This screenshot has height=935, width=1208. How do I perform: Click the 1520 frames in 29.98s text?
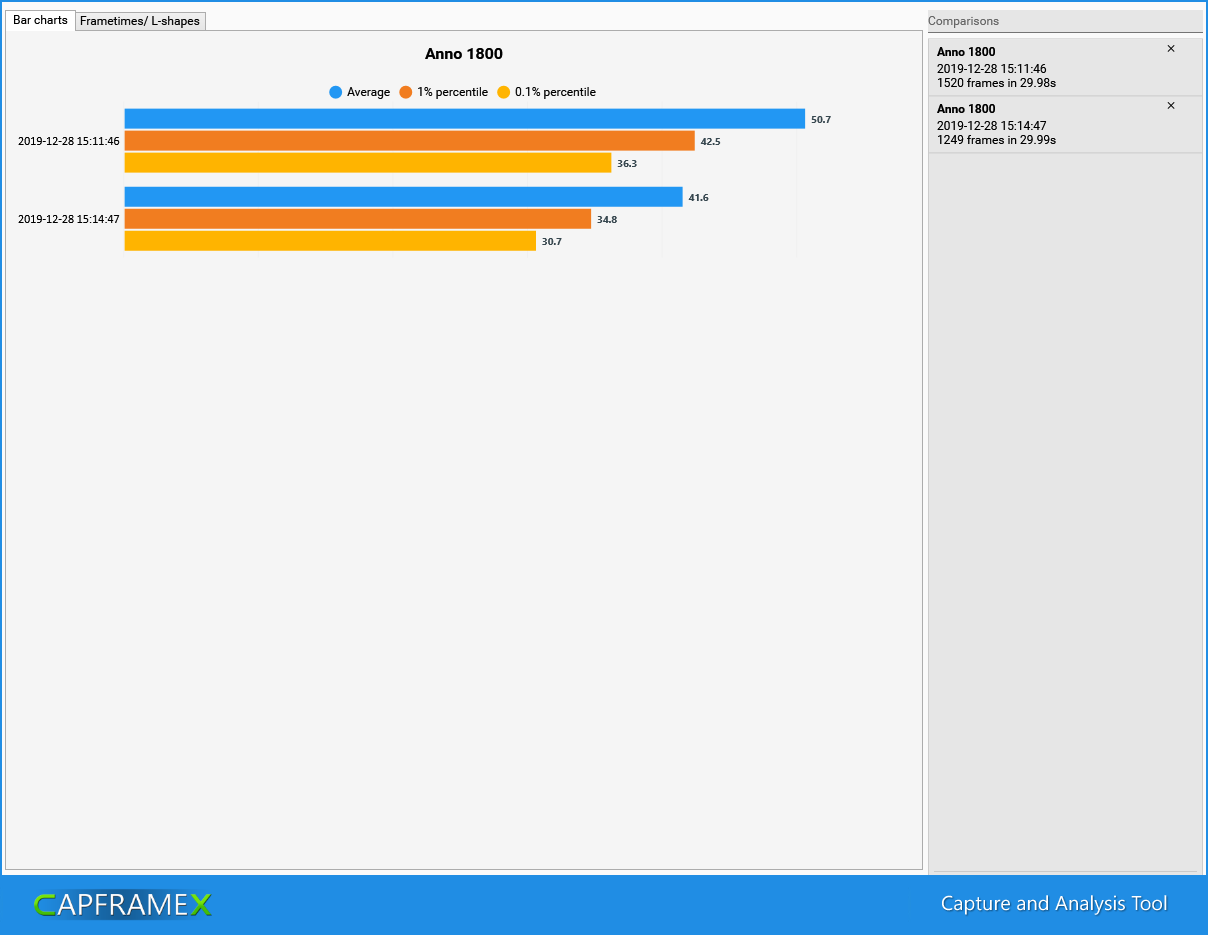pyautogui.click(x=996, y=83)
